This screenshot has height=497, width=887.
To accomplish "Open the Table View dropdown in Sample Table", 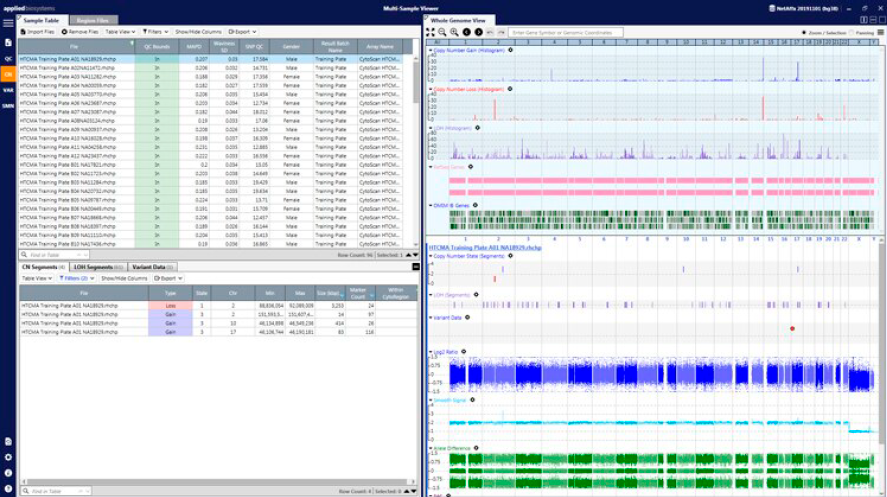I will (120, 32).
